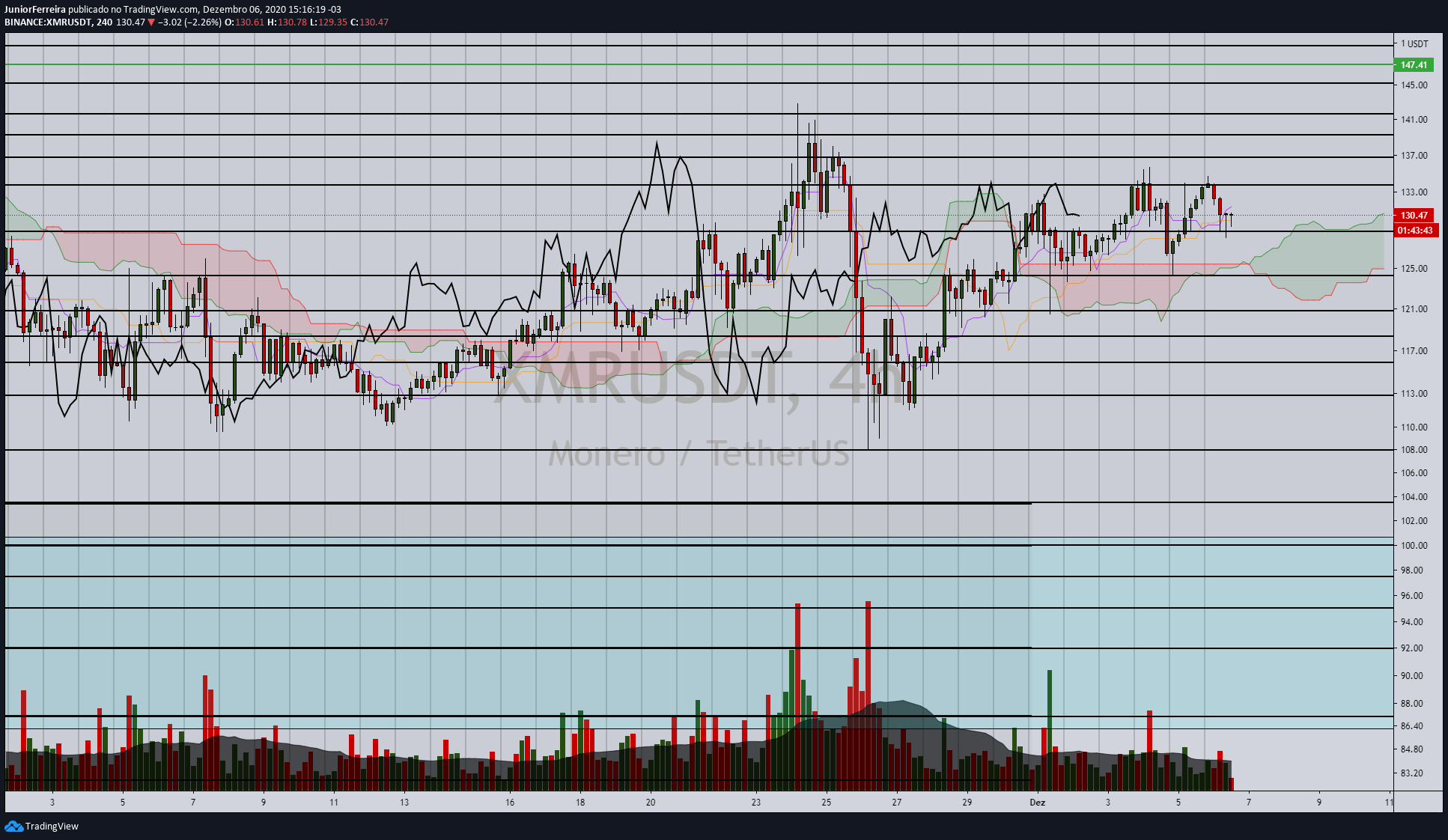Click date 29 on the time axis
Viewport: 1448px width, 840px height.
tap(967, 803)
